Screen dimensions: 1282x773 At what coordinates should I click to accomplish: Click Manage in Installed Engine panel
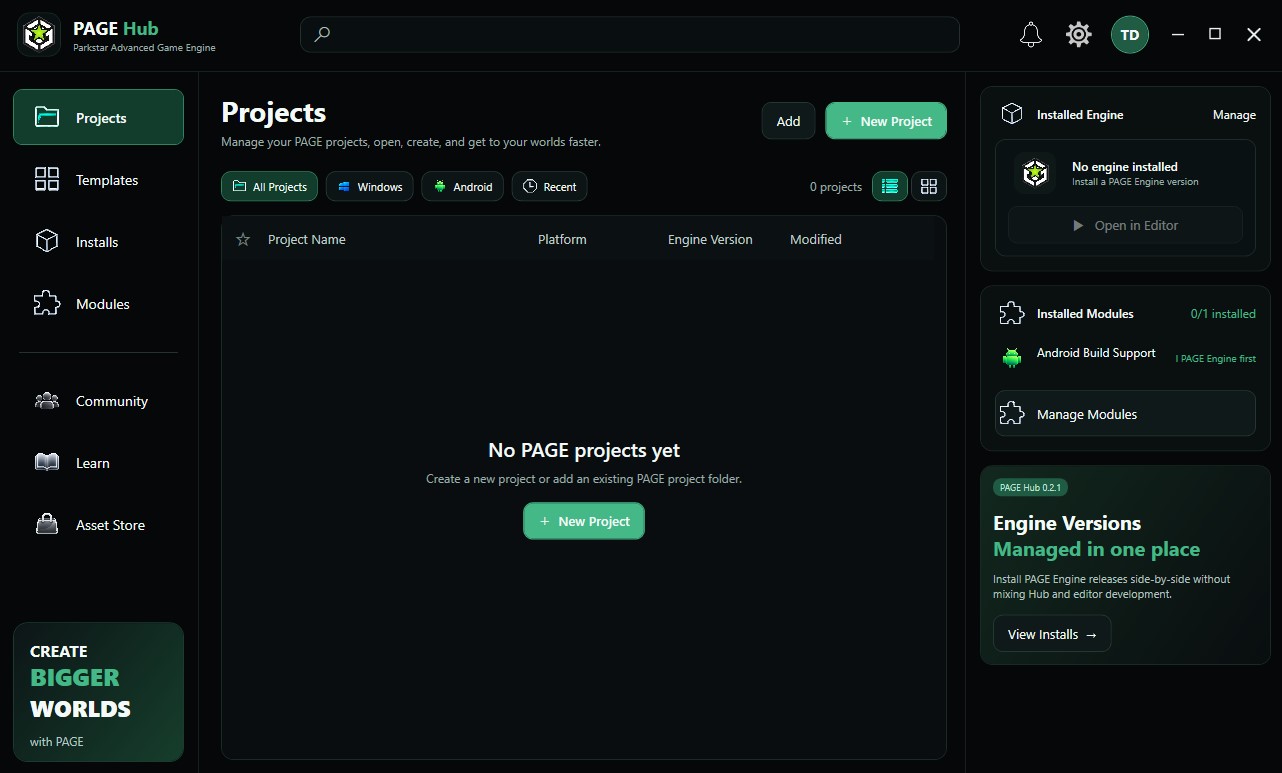pyautogui.click(x=1234, y=115)
